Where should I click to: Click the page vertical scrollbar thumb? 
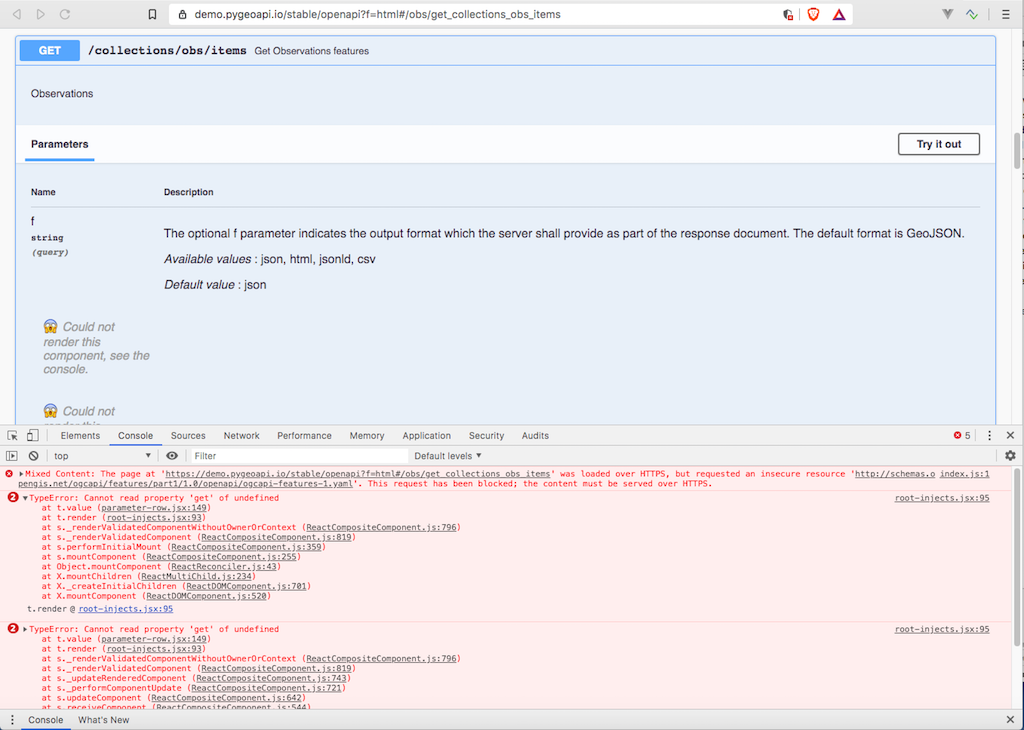click(1017, 151)
